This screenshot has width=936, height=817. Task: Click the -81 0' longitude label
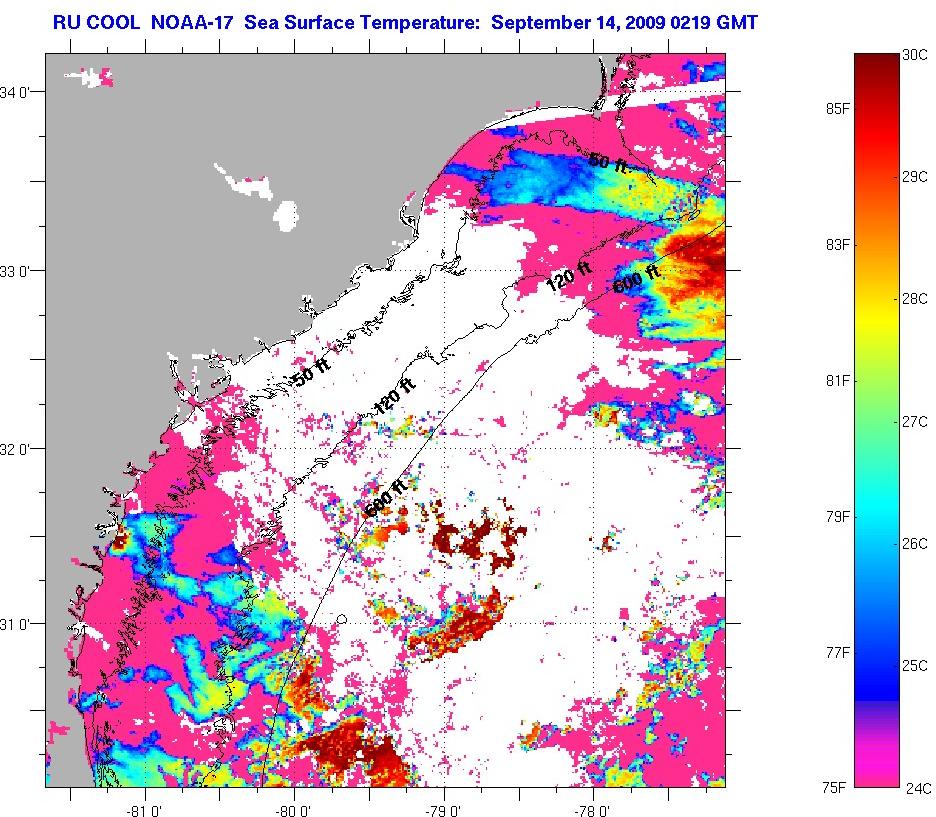coord(144,810)
